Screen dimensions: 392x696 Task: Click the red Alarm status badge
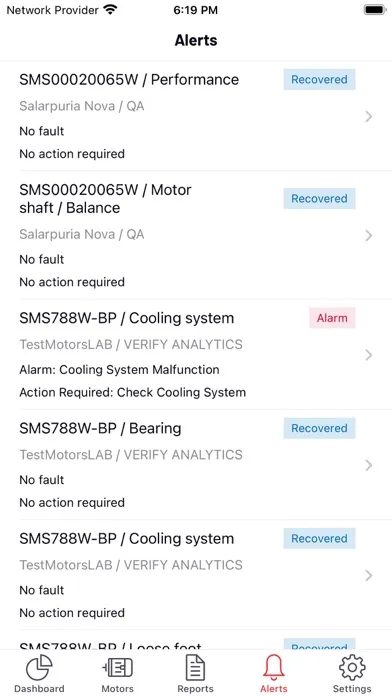[x=332, y=318]
